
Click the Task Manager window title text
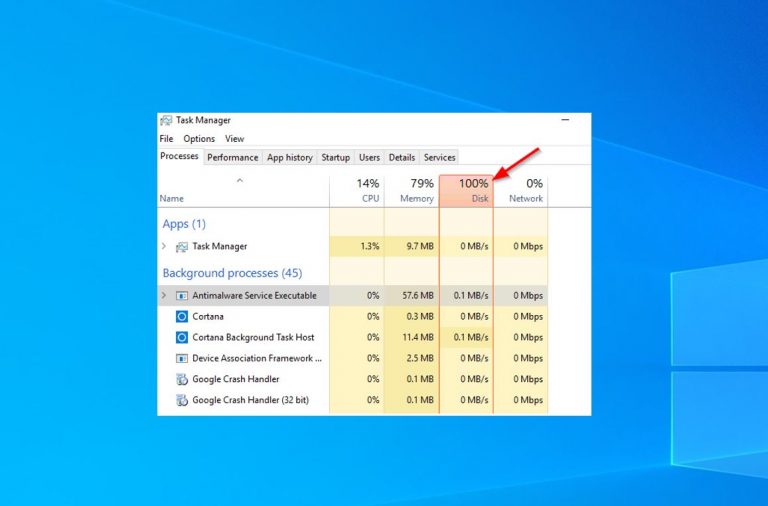coord(203,120)
